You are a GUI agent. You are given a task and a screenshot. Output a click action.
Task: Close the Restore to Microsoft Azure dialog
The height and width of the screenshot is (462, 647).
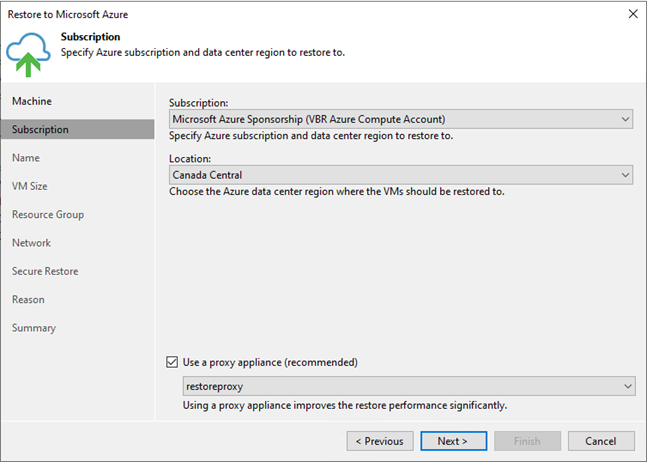tap(633, 14)
